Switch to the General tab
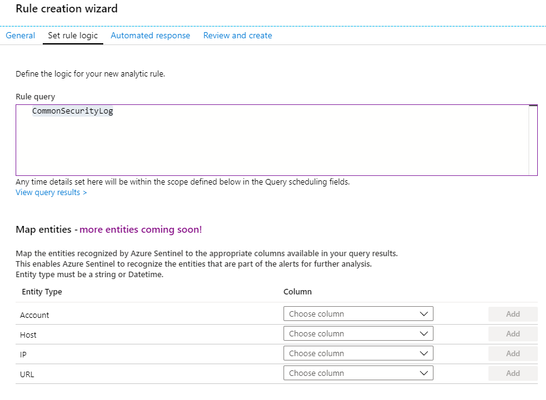546x400 pixels. tap(20, 36)
